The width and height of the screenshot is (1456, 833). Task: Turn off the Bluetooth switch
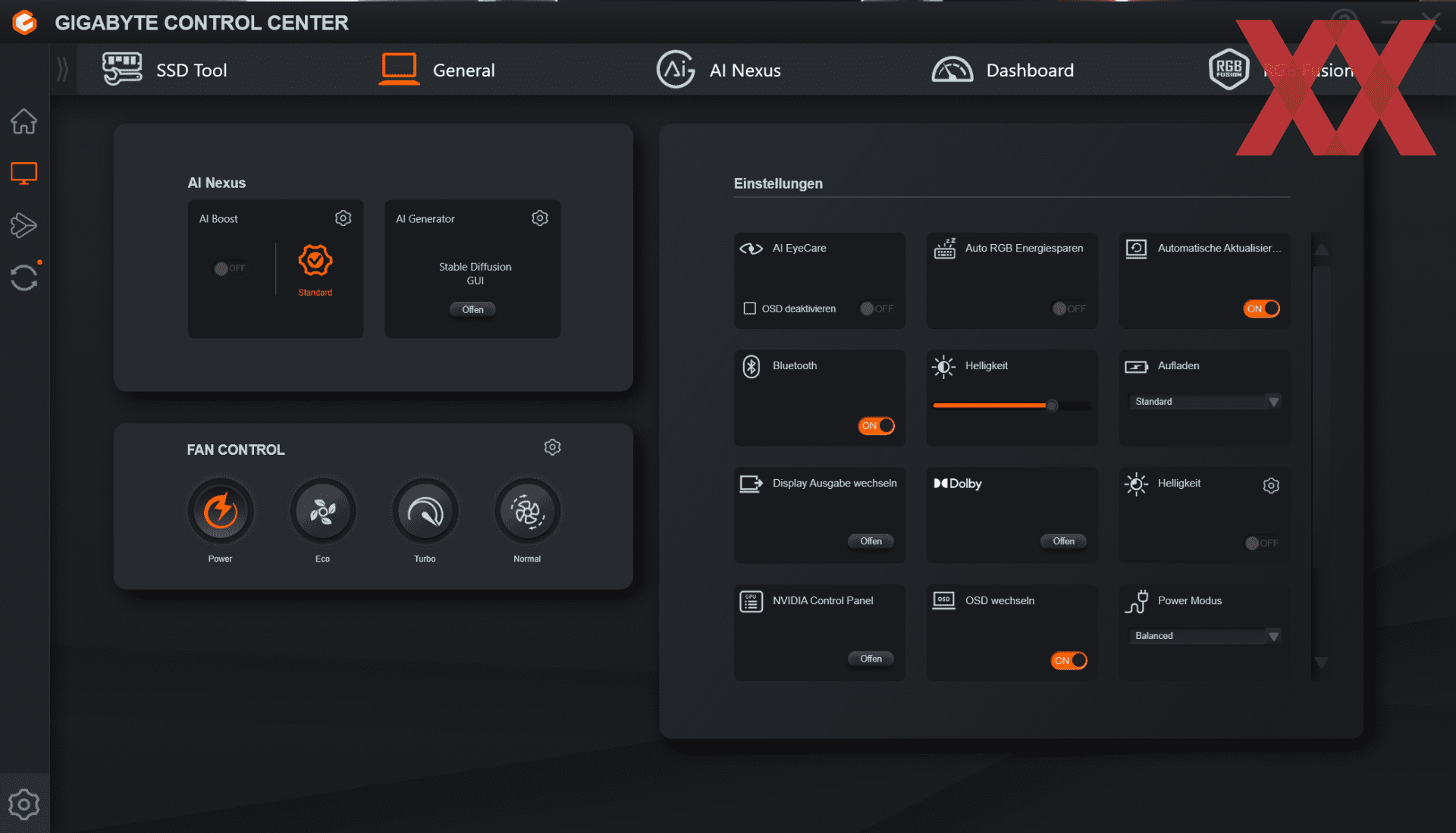point(877,425)
